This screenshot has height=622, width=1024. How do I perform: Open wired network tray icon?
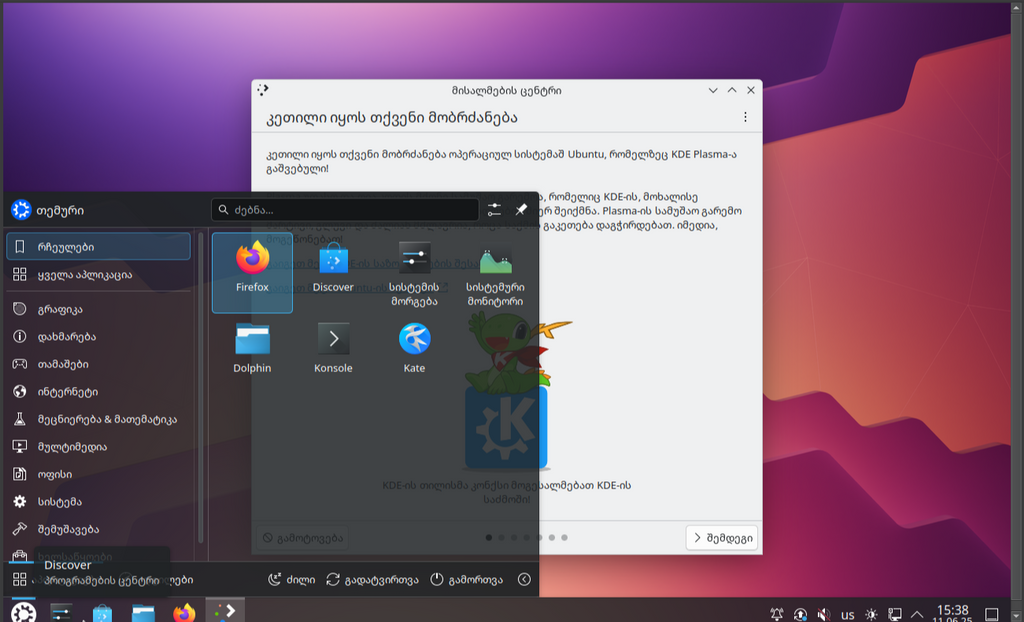895,614
